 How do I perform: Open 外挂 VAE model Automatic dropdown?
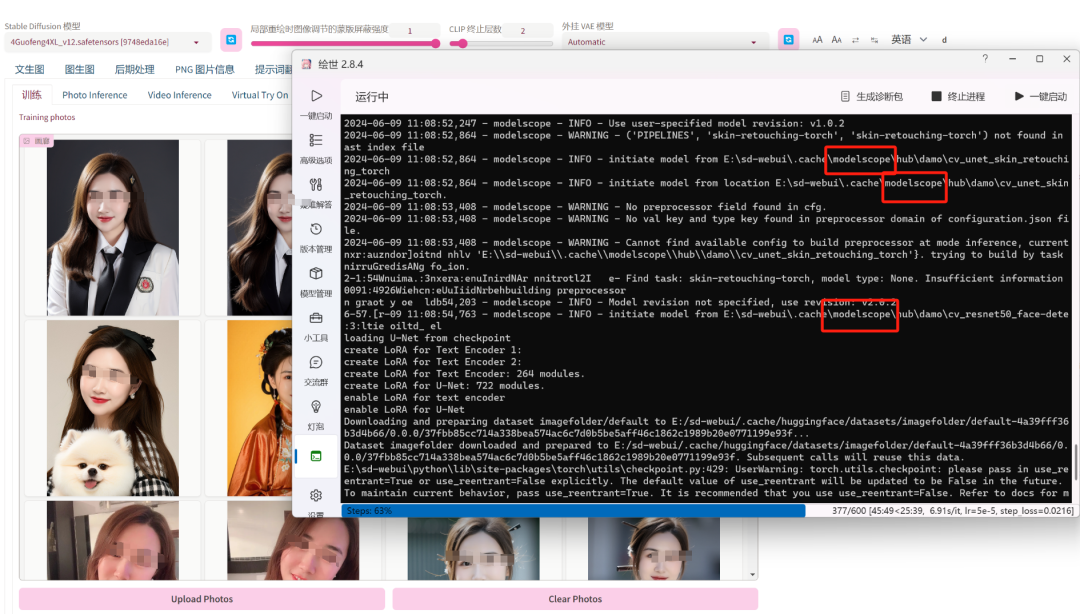click(665, 42)
